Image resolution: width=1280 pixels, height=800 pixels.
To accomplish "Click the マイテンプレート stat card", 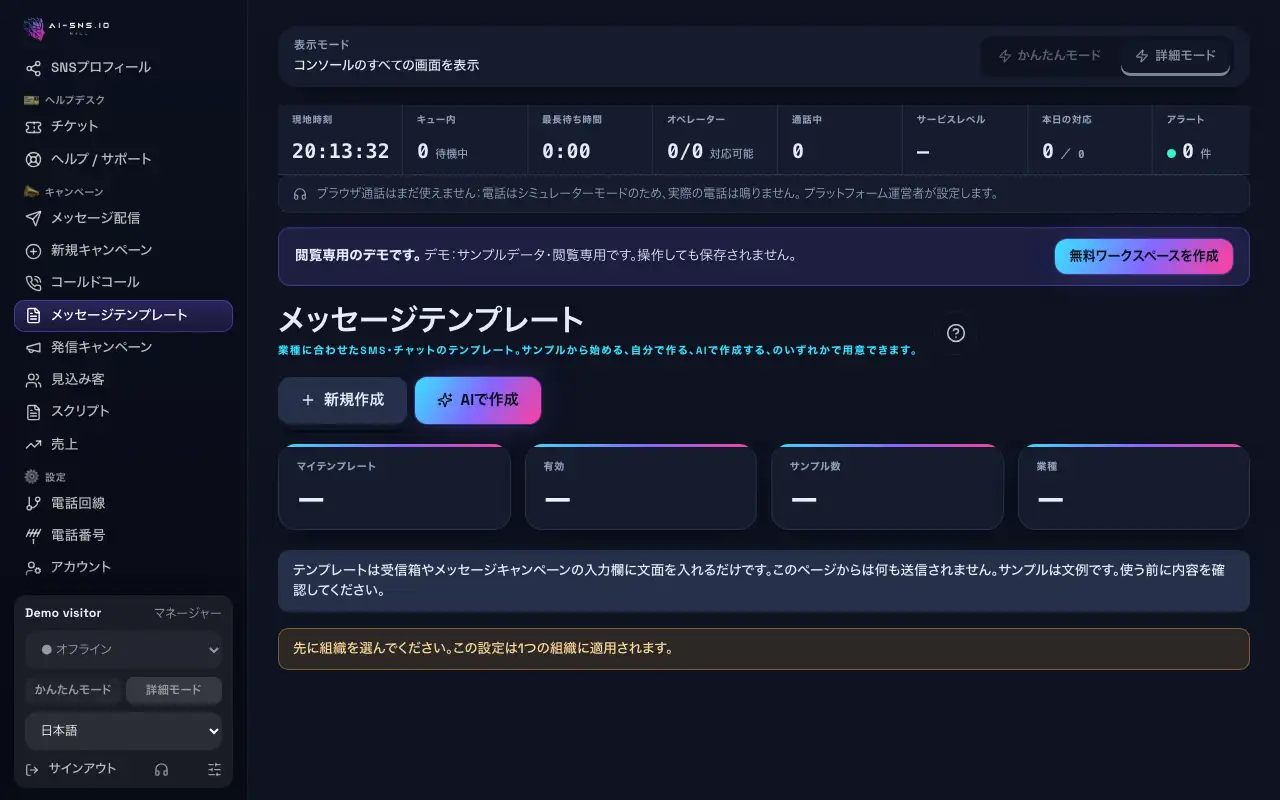I will [394, 487].
